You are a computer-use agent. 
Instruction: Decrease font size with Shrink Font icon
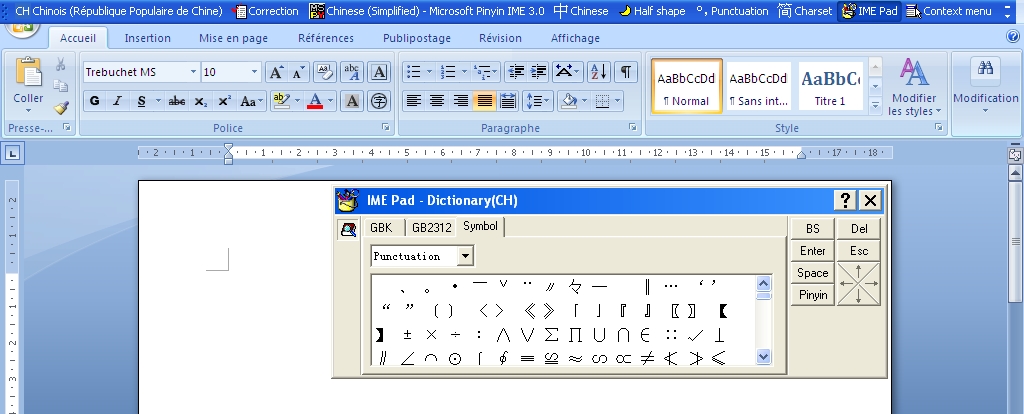[x=298, y=72]
